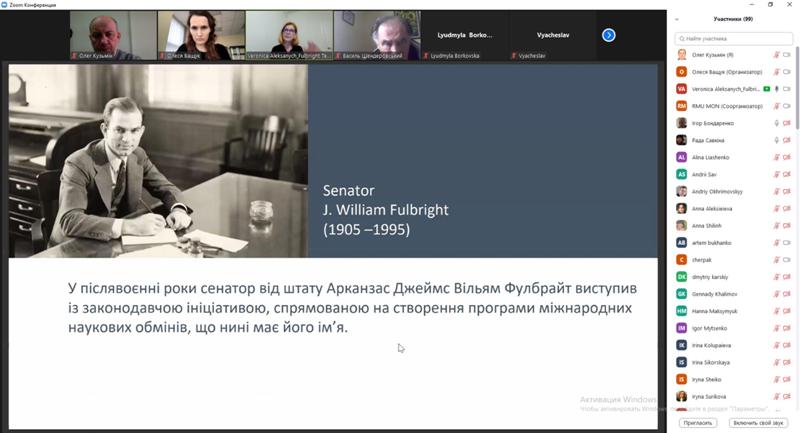Select Vyacheslav video tile
Viewport: 800px width, 433px height.
pyautogui.click(x=553, y=35)
